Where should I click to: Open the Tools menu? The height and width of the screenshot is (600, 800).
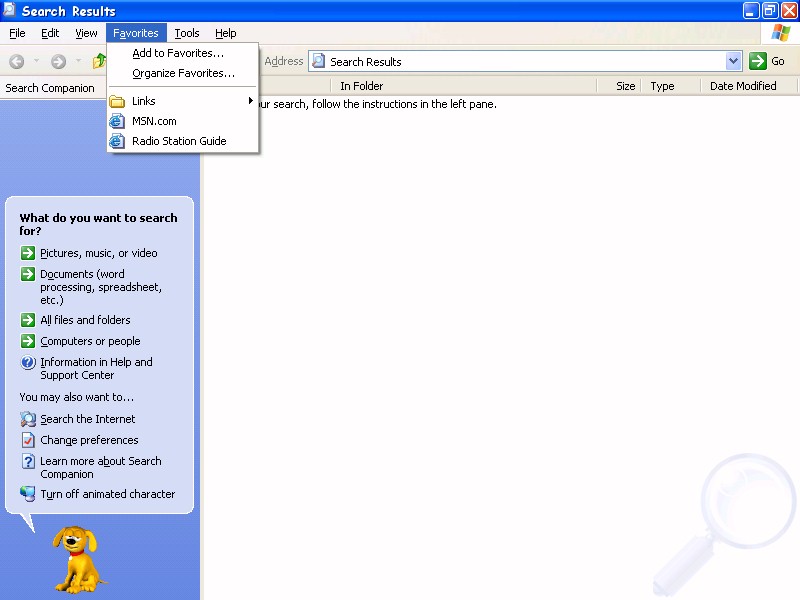click(187, 33)
